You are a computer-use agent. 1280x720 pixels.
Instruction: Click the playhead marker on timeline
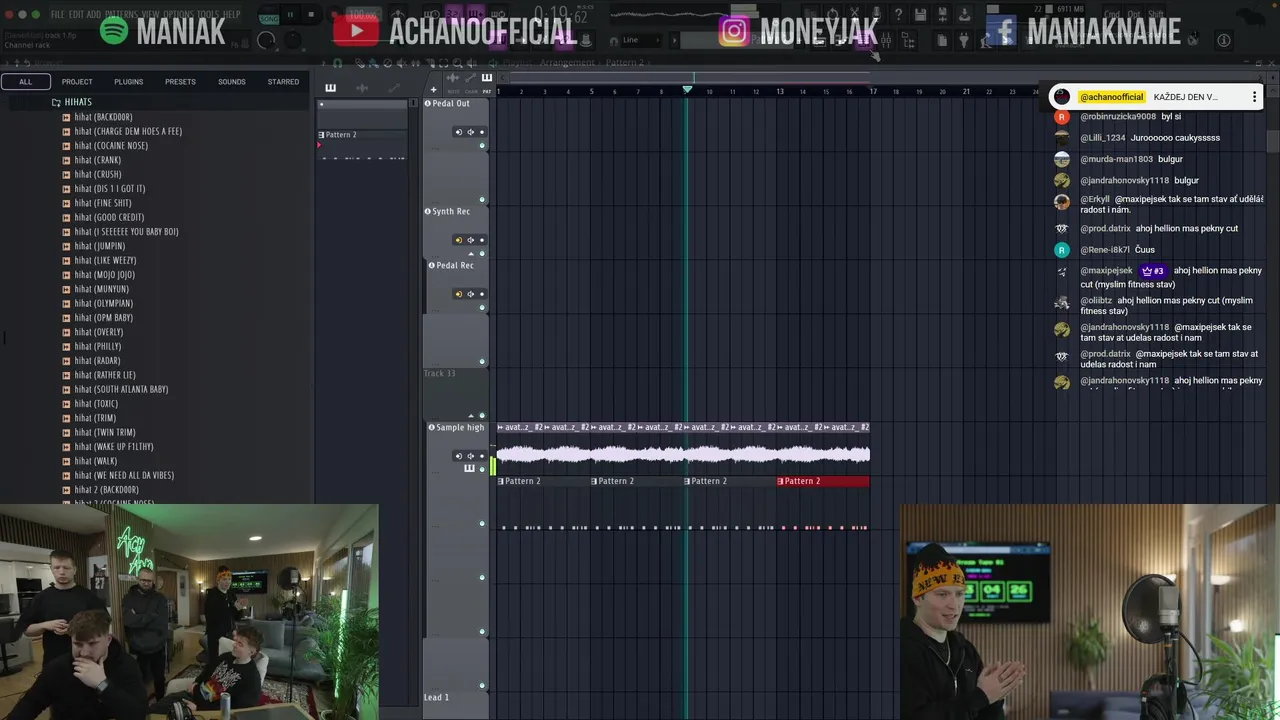[x=687, y=89]
